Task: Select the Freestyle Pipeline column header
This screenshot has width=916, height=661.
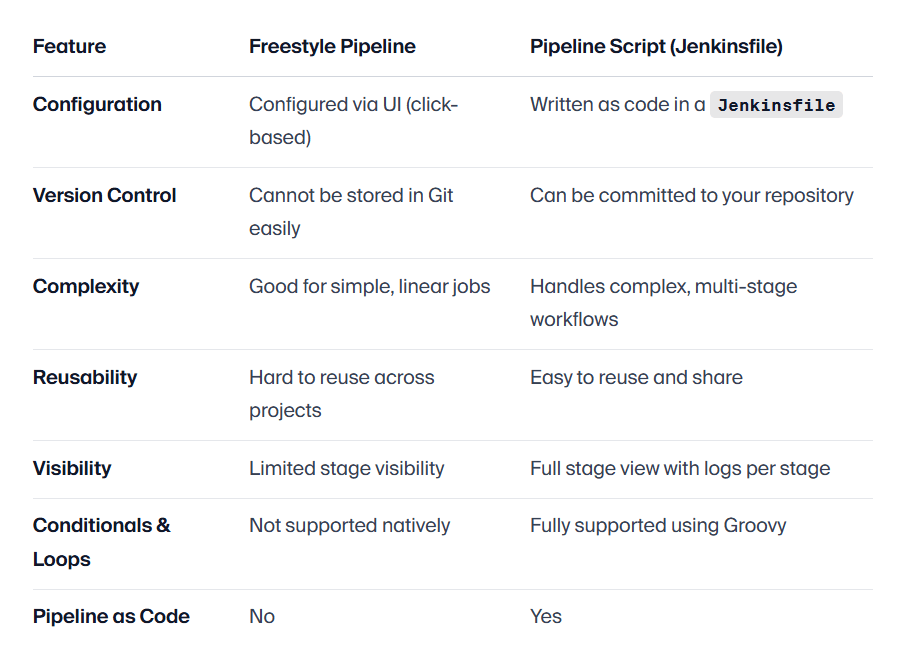Action: (x=332, y=46)
